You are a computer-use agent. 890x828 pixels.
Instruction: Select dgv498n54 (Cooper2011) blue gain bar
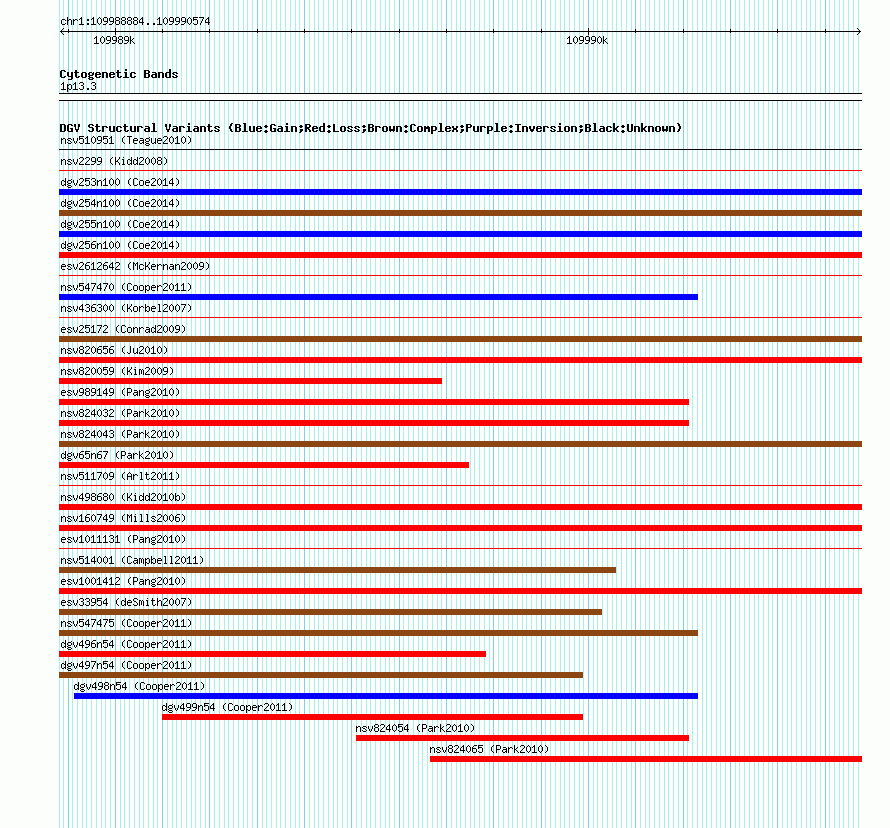[x=386, y=696]
